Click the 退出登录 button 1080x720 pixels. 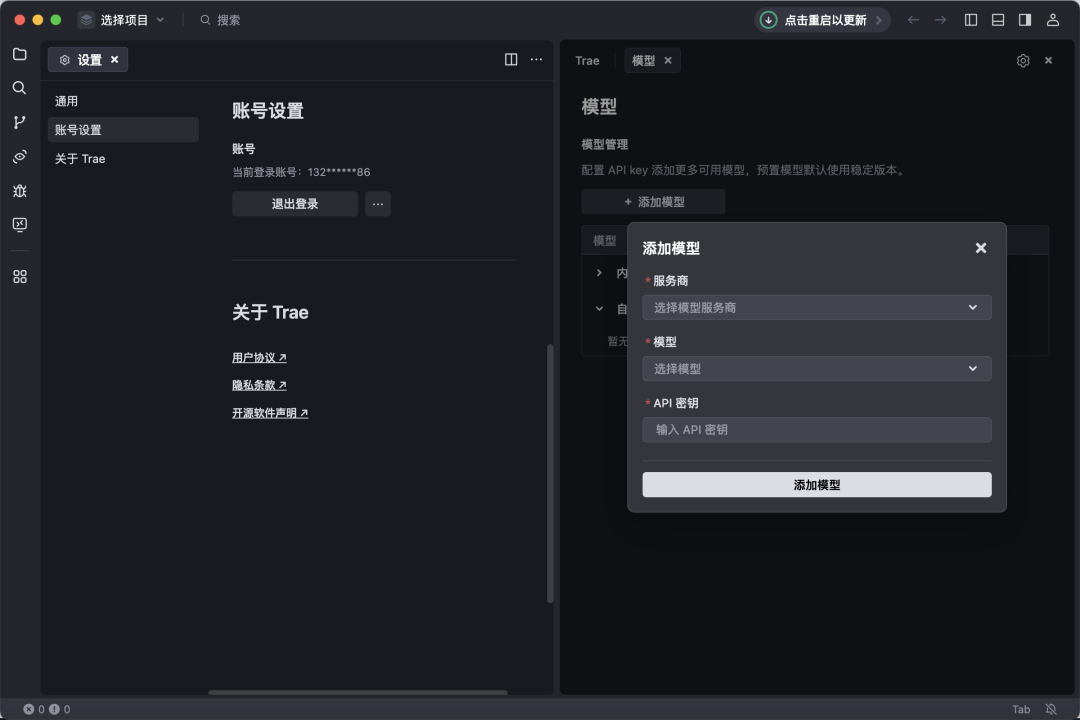coord(295,204)
